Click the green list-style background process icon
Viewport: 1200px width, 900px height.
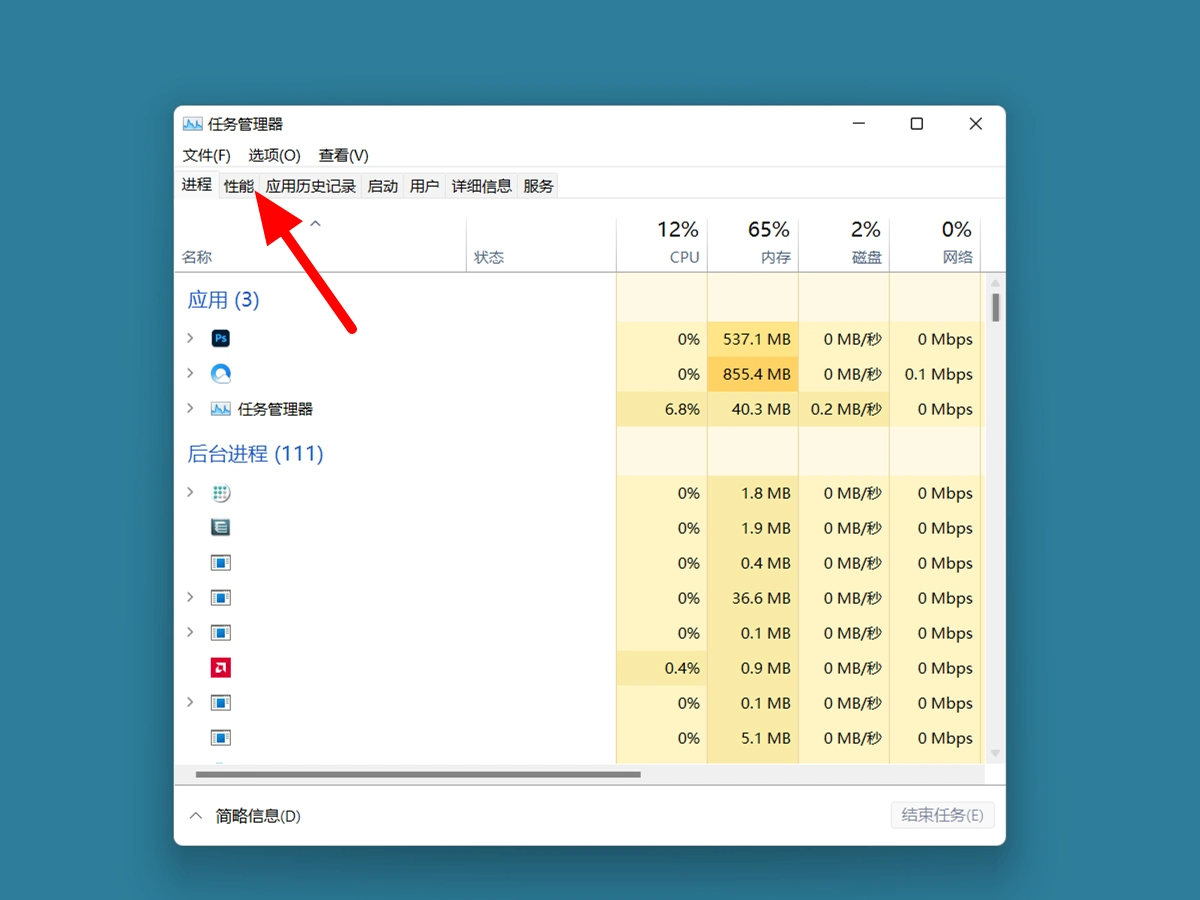220,527
